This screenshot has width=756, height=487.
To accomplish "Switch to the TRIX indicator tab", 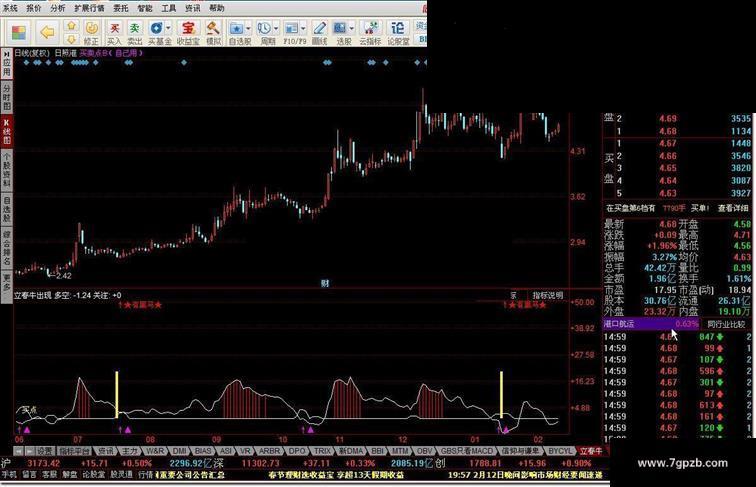I will (322, 451).
